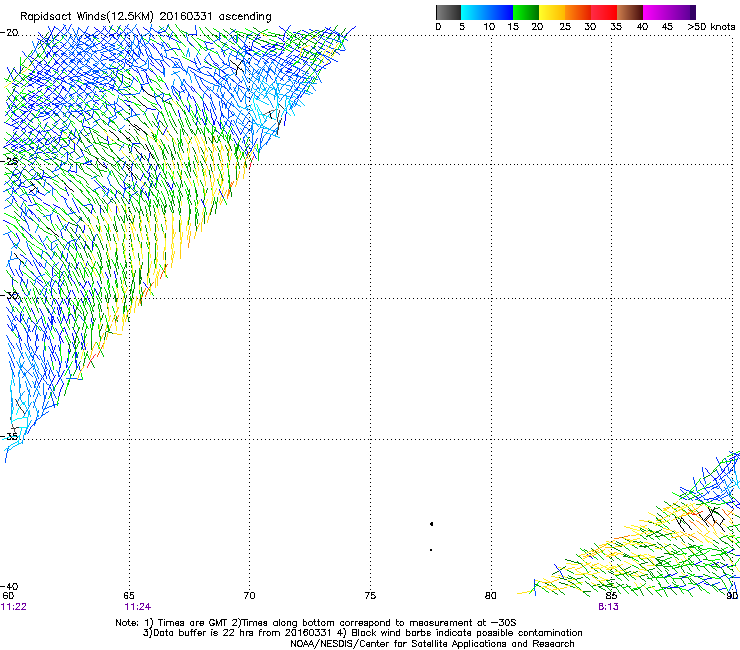
Task: Click the 65 longitude axis label
Action: [x=129, y=596]
